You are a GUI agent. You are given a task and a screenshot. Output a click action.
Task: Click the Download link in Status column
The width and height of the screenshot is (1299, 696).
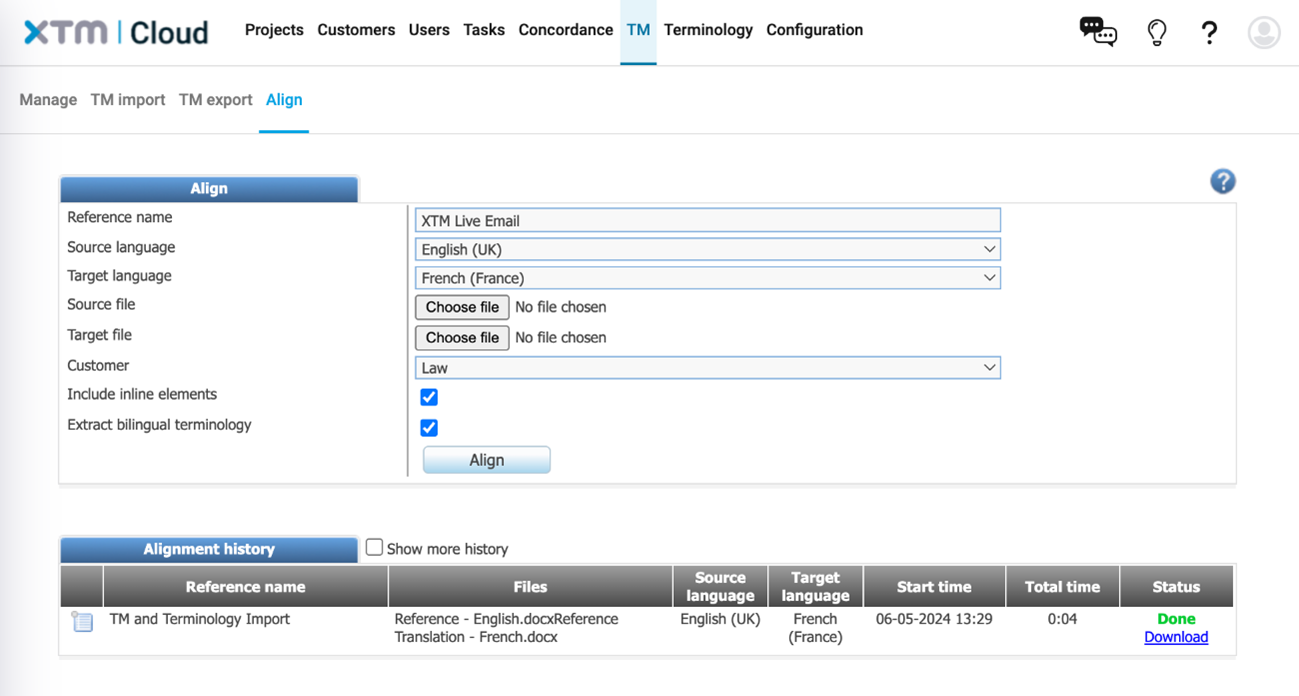pyautogui.click(x=1176, y=637)
